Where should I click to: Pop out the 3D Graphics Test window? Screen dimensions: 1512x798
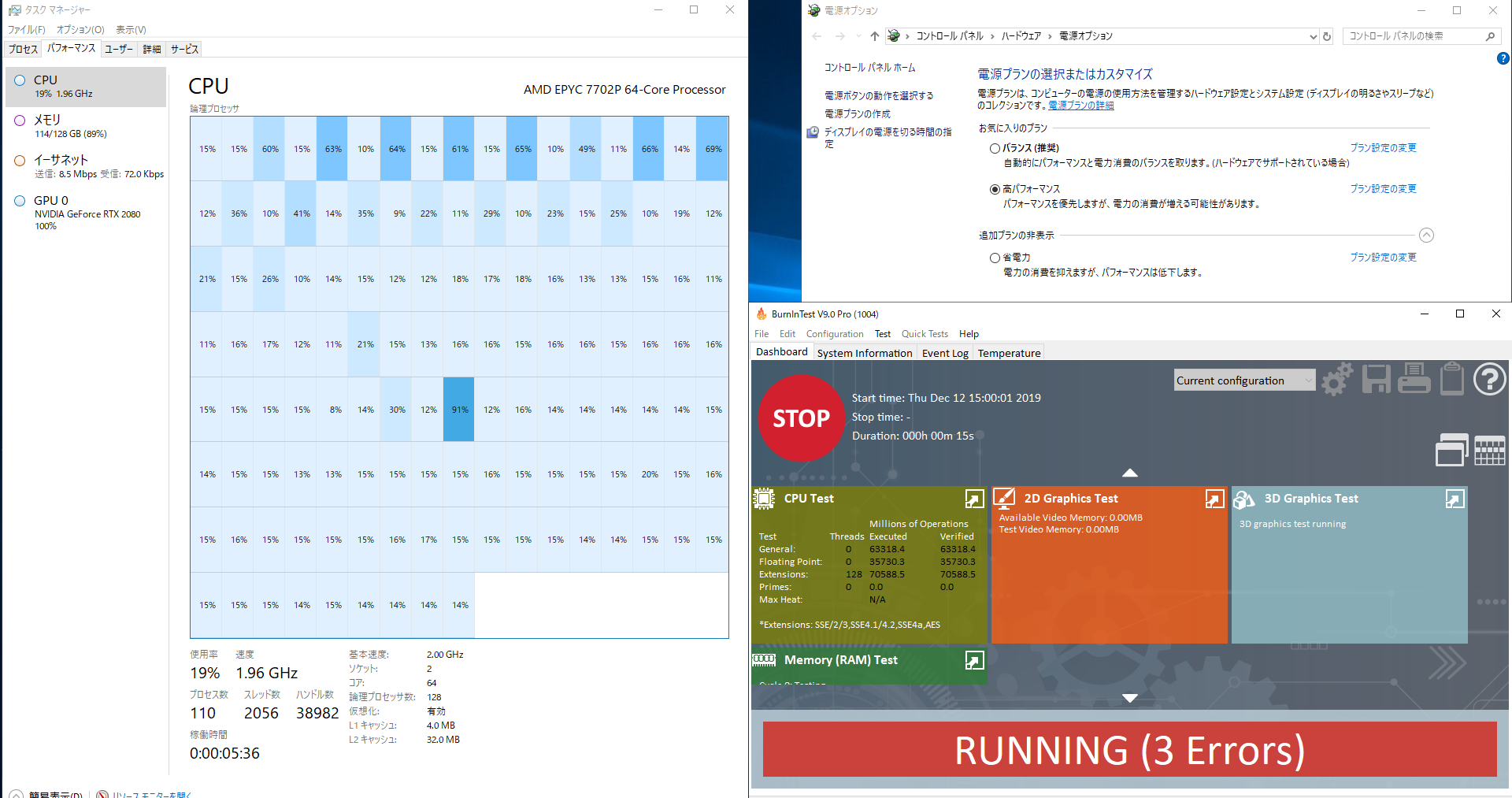[x=1455, y=499]
